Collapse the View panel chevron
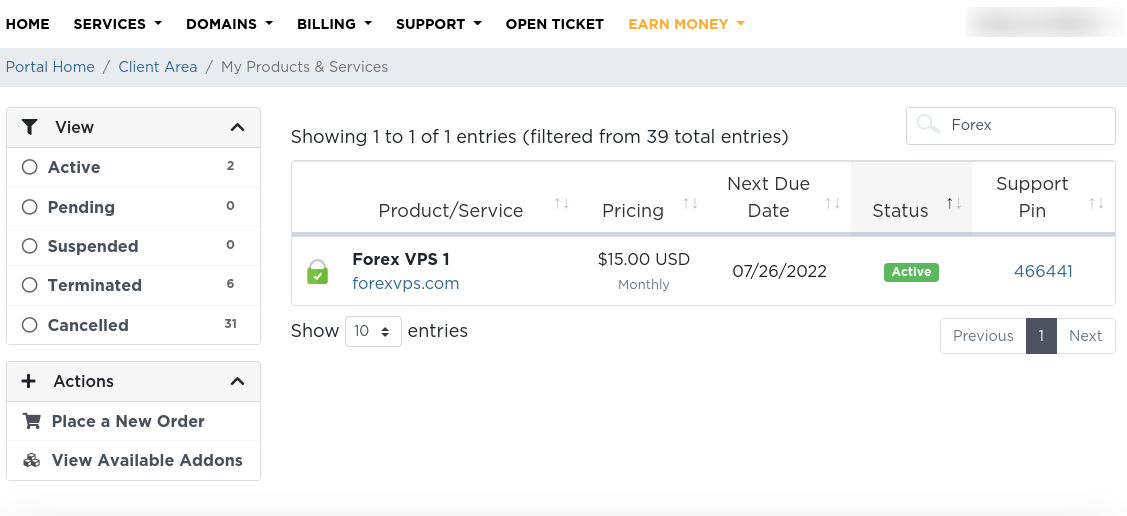Viewport: 1127px width, 516px height. [x=237, y=127]
